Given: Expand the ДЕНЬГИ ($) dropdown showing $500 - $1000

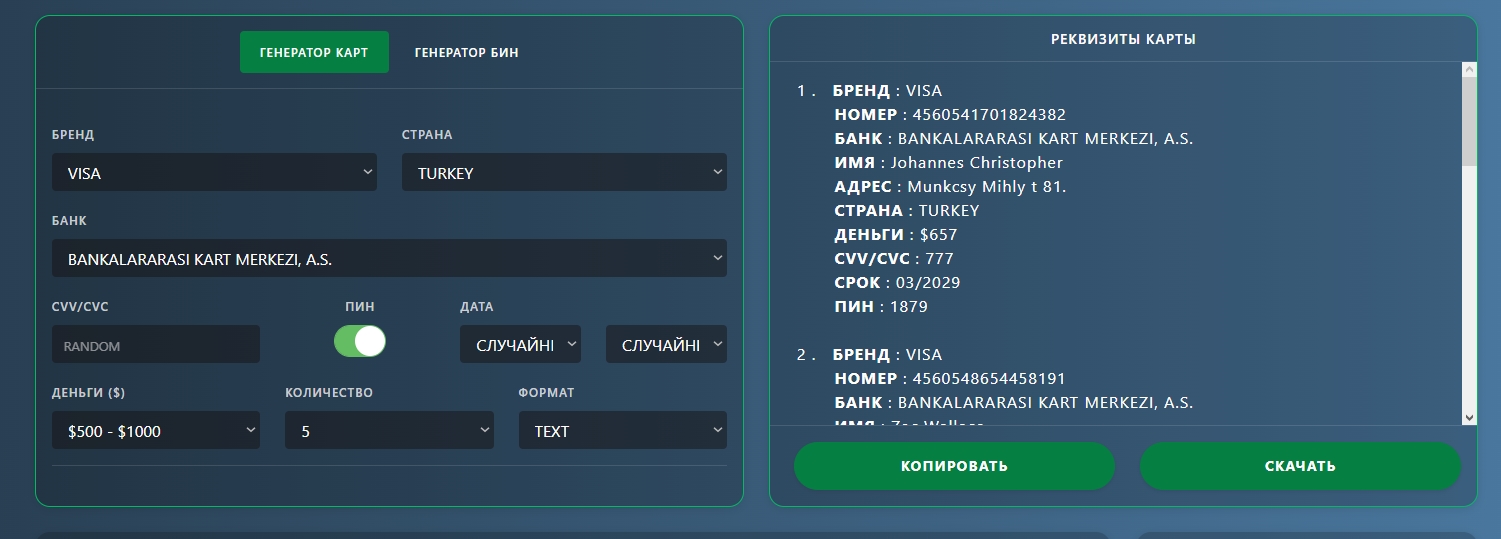Looking at the screenshot, I should 156,430.
